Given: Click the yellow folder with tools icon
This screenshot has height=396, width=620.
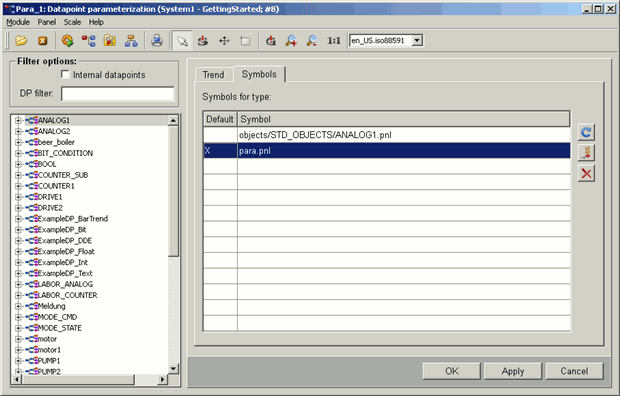Looking at the screenshot, I should click(x=110, y=40).
